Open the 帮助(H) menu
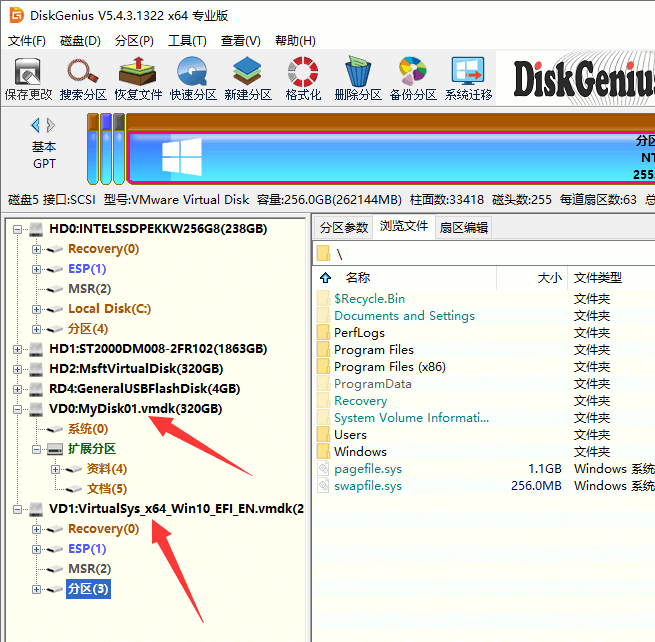The width and height of the screenshot is (655, 642). [x=295, y=41]
